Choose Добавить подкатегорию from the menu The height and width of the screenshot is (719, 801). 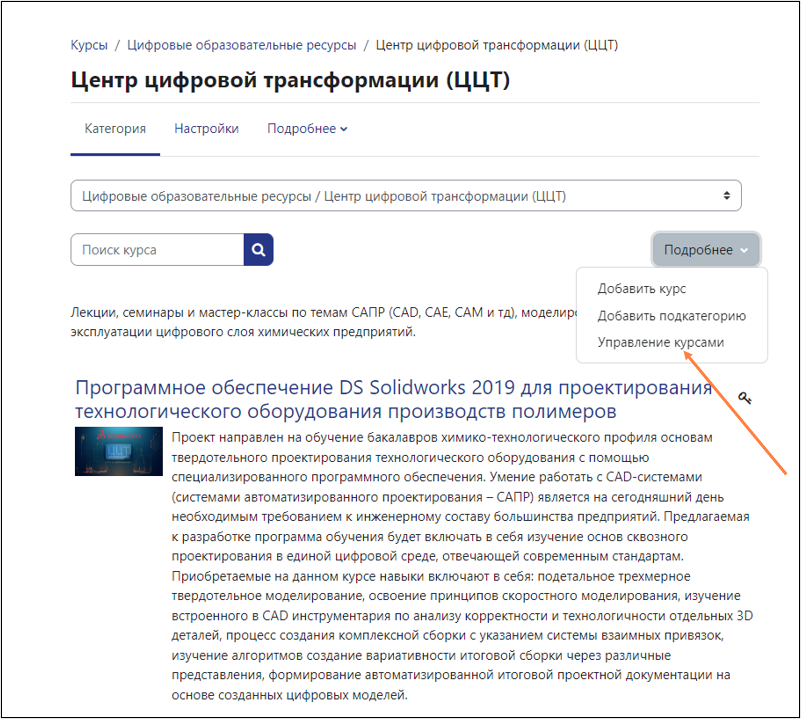(672, 316)
